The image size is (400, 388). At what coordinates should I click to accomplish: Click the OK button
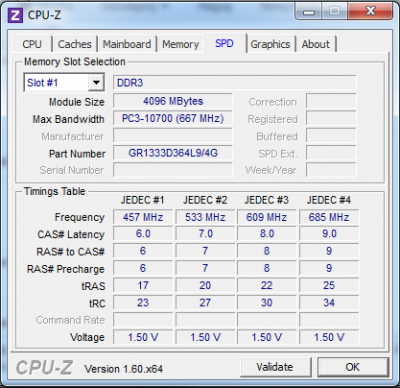[x=352, y=367]
